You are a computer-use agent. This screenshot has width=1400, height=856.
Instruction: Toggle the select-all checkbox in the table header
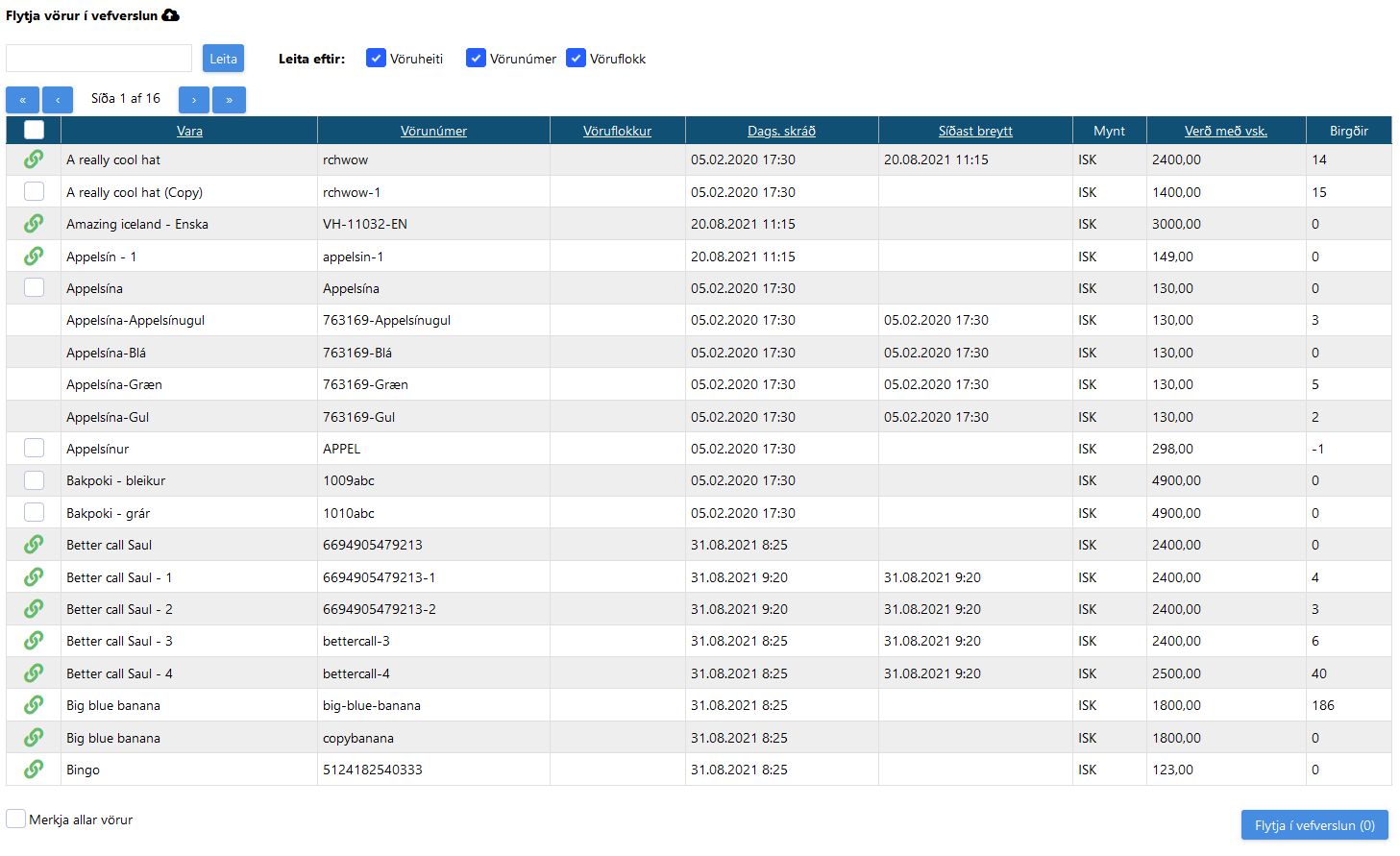point(34,129)
